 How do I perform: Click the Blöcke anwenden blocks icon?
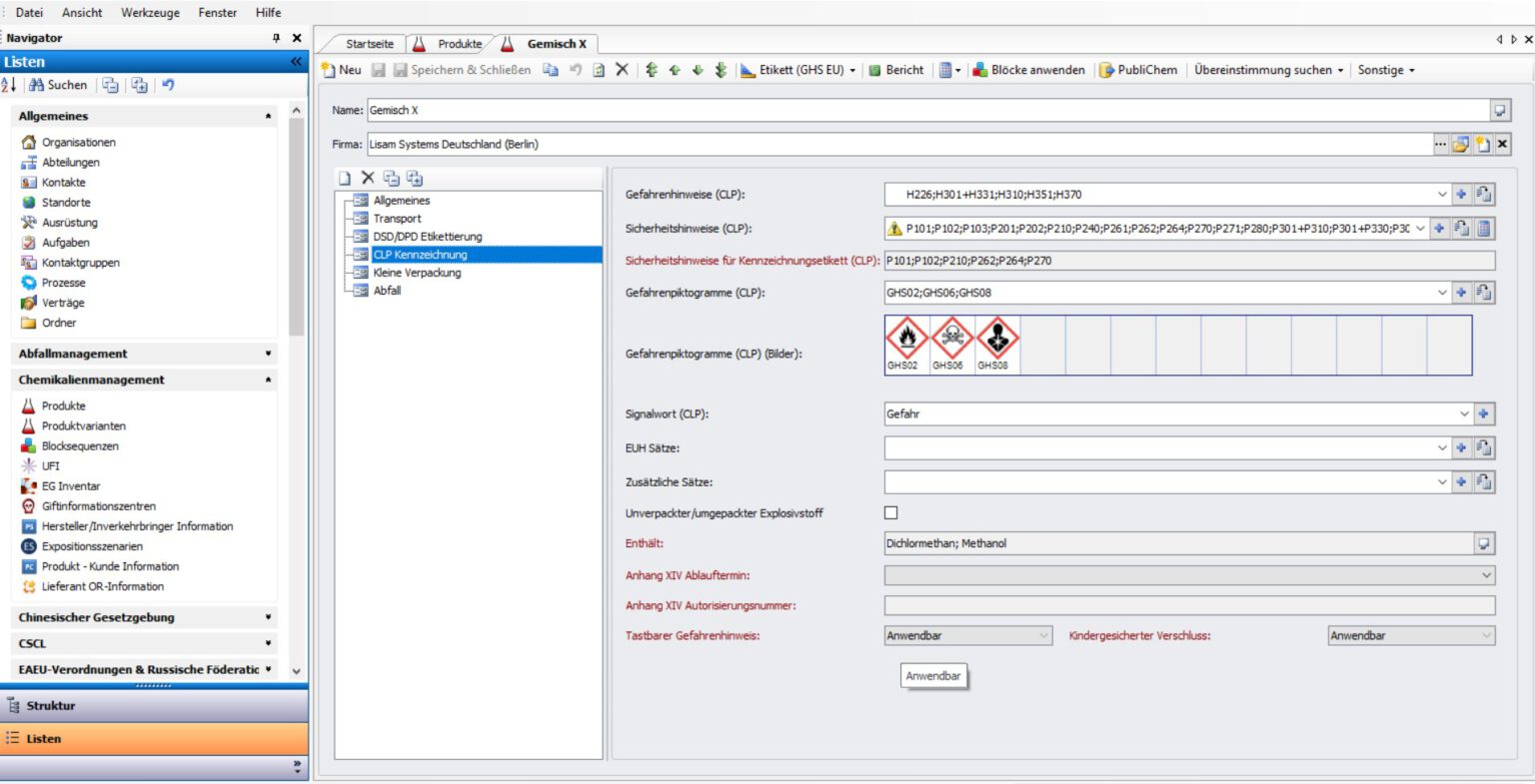point(980,70)
